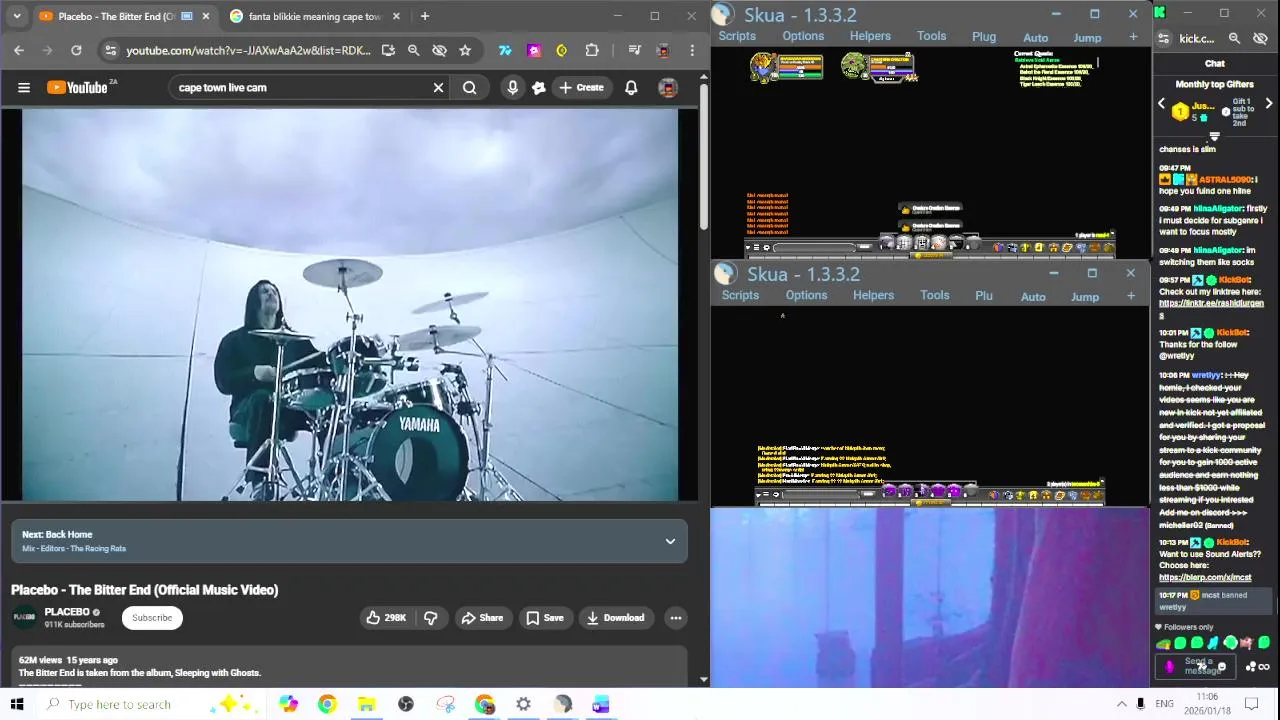Play the Placebo music video frame
This screenshot has height=720, width=1280.
350,304
